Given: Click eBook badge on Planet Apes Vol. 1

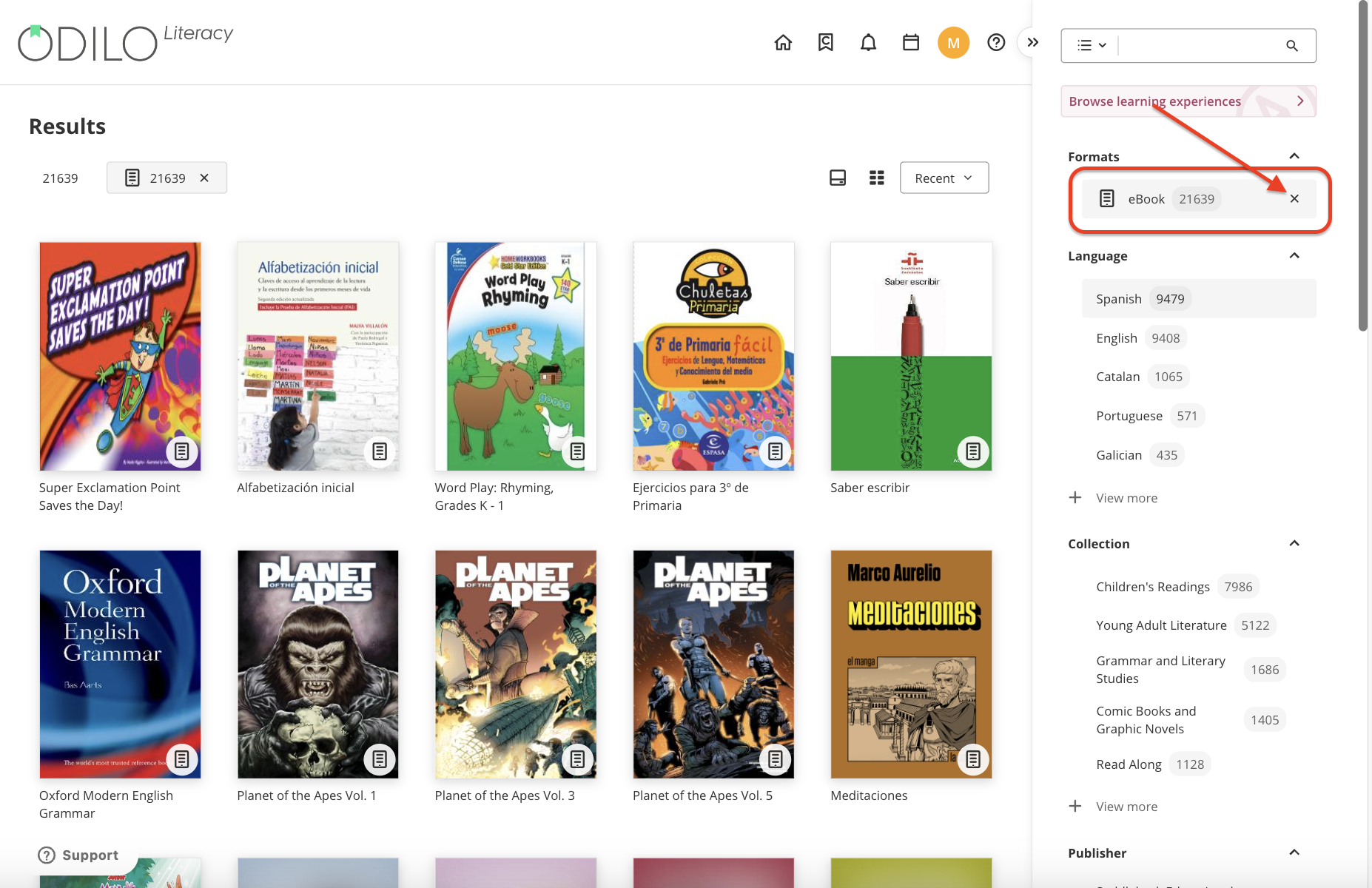Looking at the screenshot, I should [x=380, y=759].
